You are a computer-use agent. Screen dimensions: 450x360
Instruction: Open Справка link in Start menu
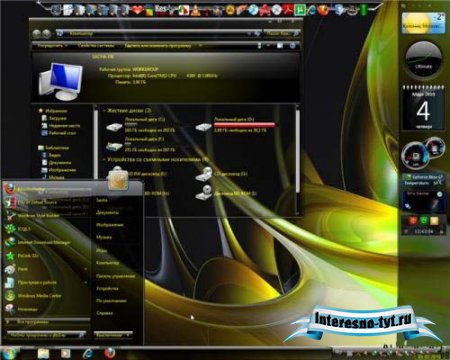(104, 313)
